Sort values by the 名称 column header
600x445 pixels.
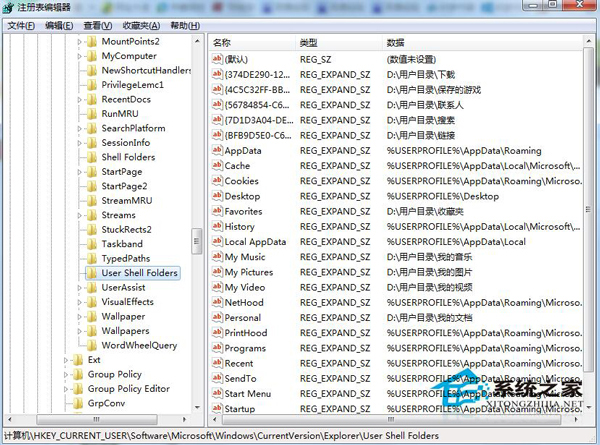tap(253, 42)
